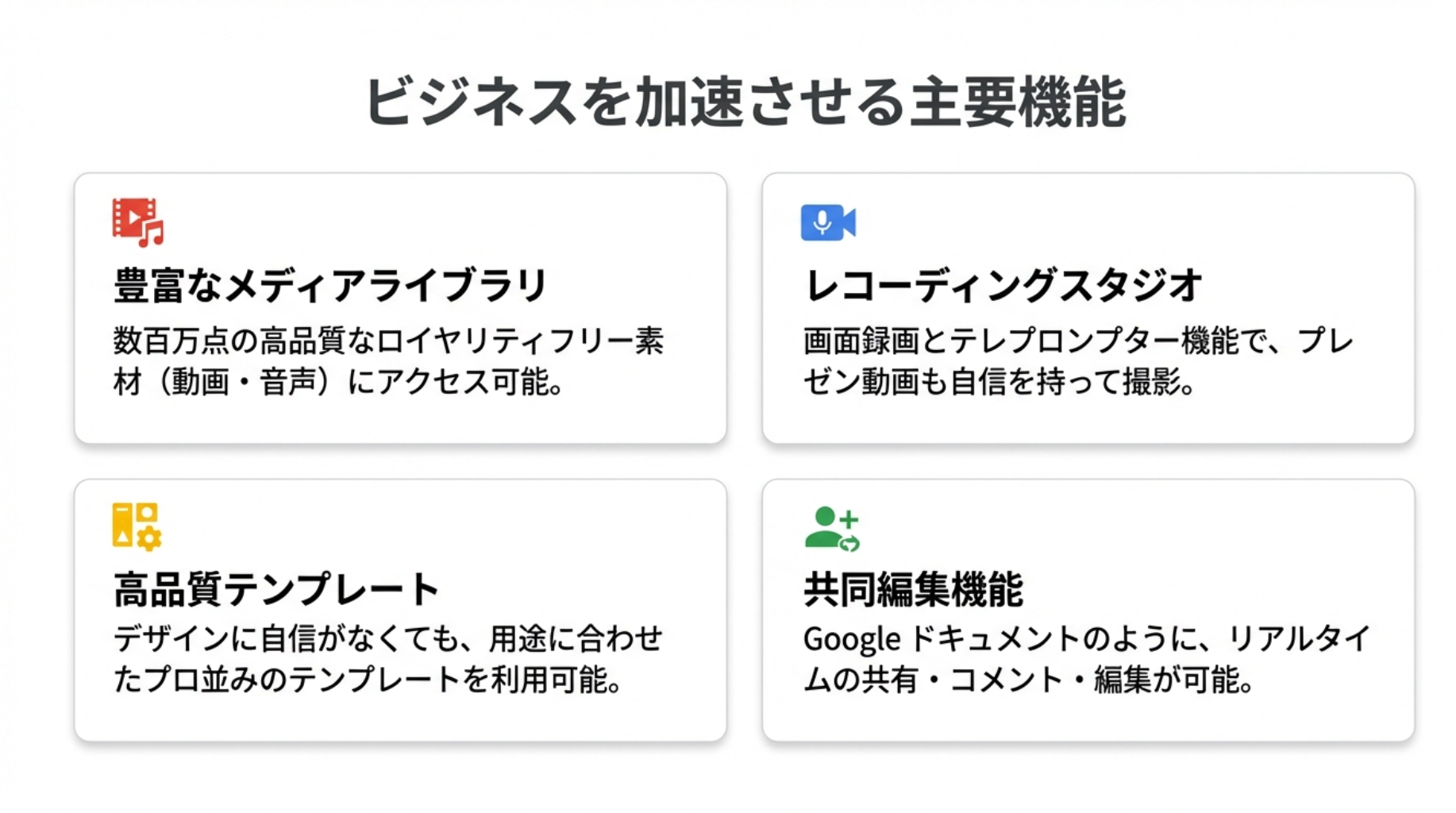
Task: Click the red video and music library icon
Action: pos(137,222)
